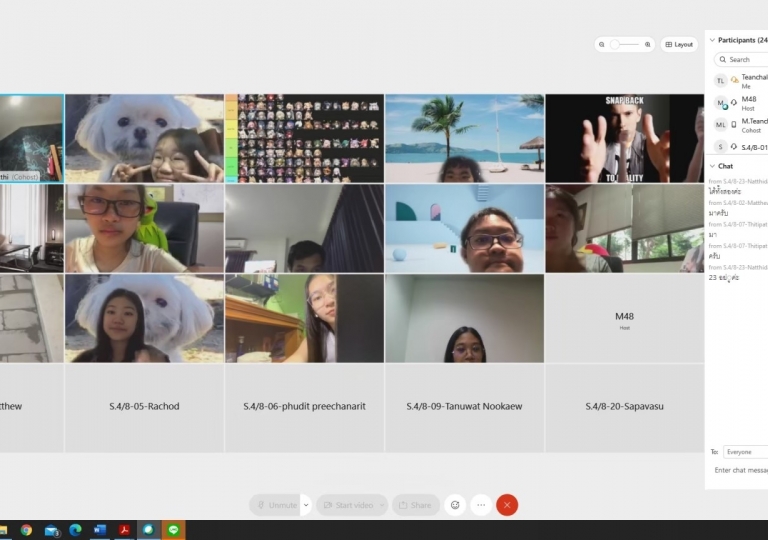Click the Share content button
768x540 pixels.
[x=415, y=505]
